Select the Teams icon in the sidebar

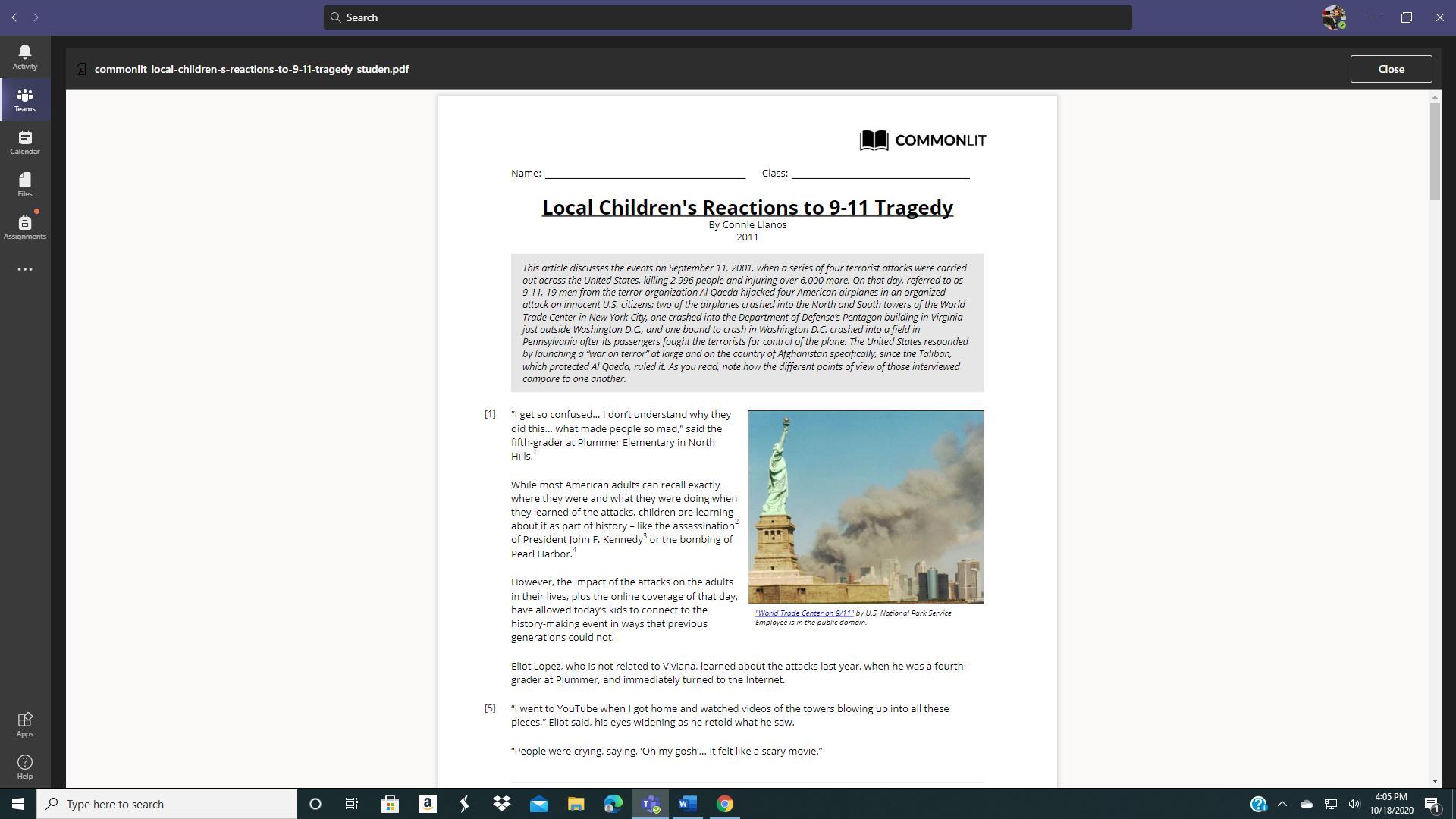[24, 99]
